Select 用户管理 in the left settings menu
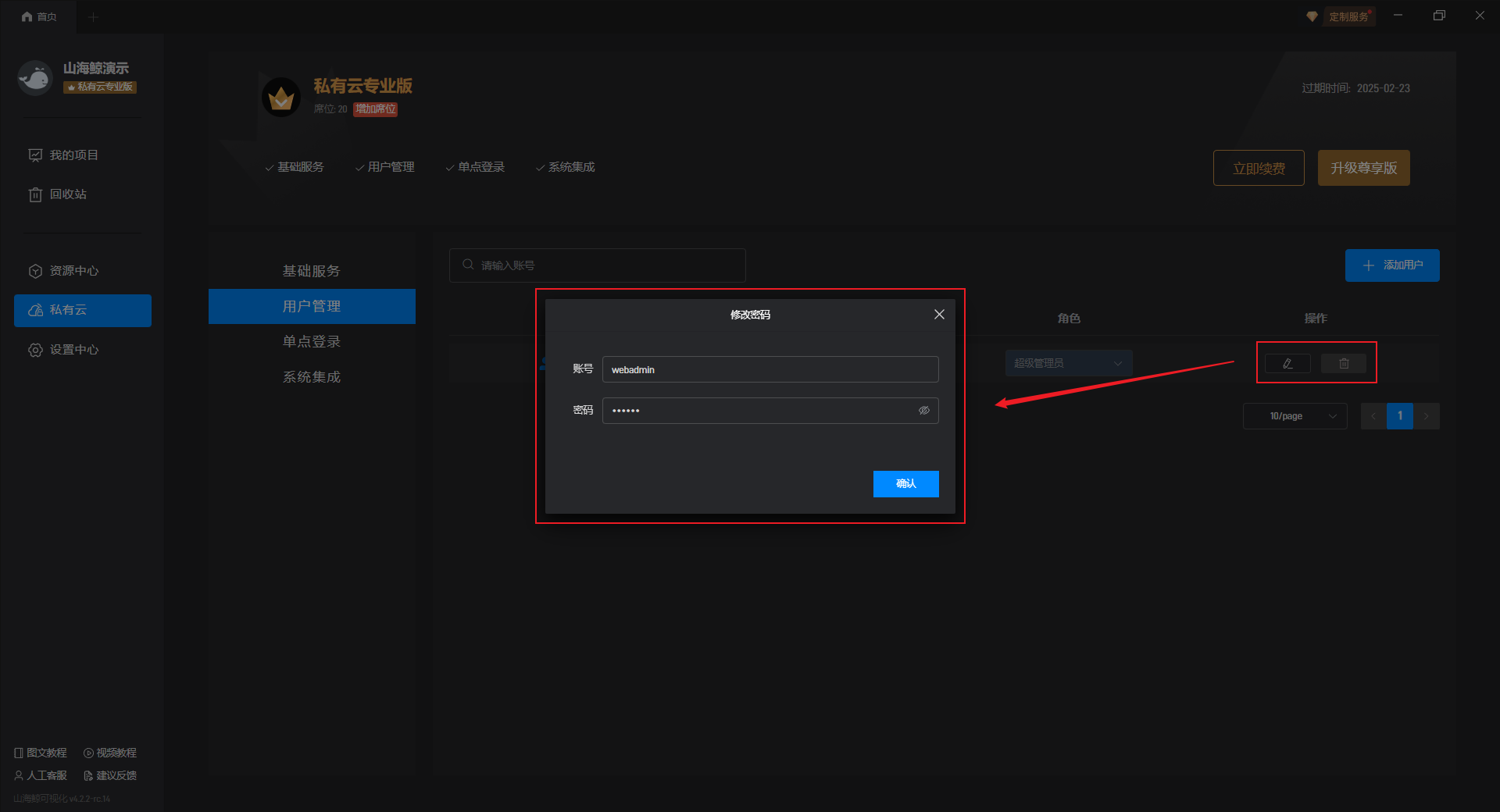 (312, 306)
